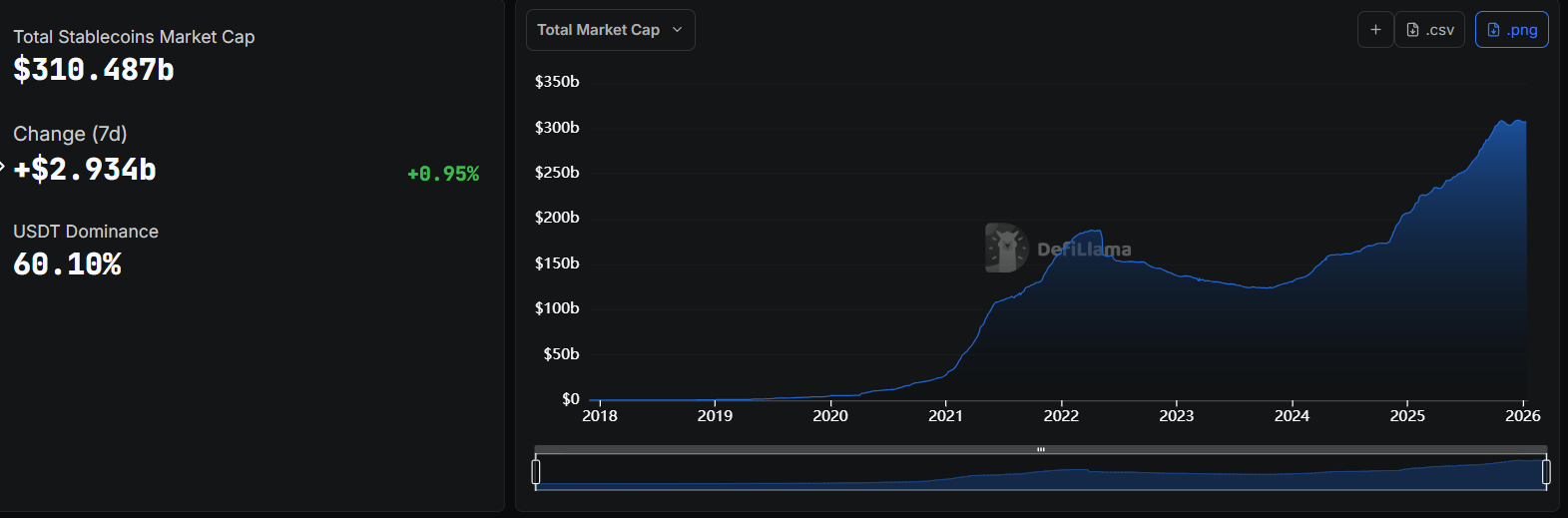The width and height of the screenshot is (1568, 518).
Task: Download chart data as .csv
Action: pyautogui.click(x=1430, y=30)
